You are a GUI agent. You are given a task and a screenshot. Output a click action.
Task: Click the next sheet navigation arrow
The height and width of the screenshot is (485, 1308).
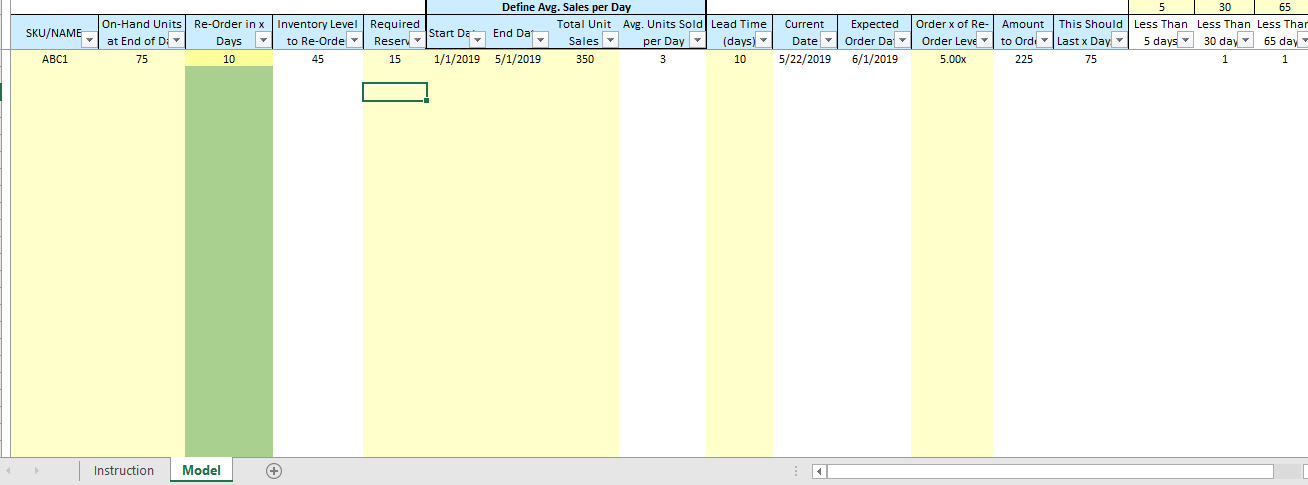[39, 470]
